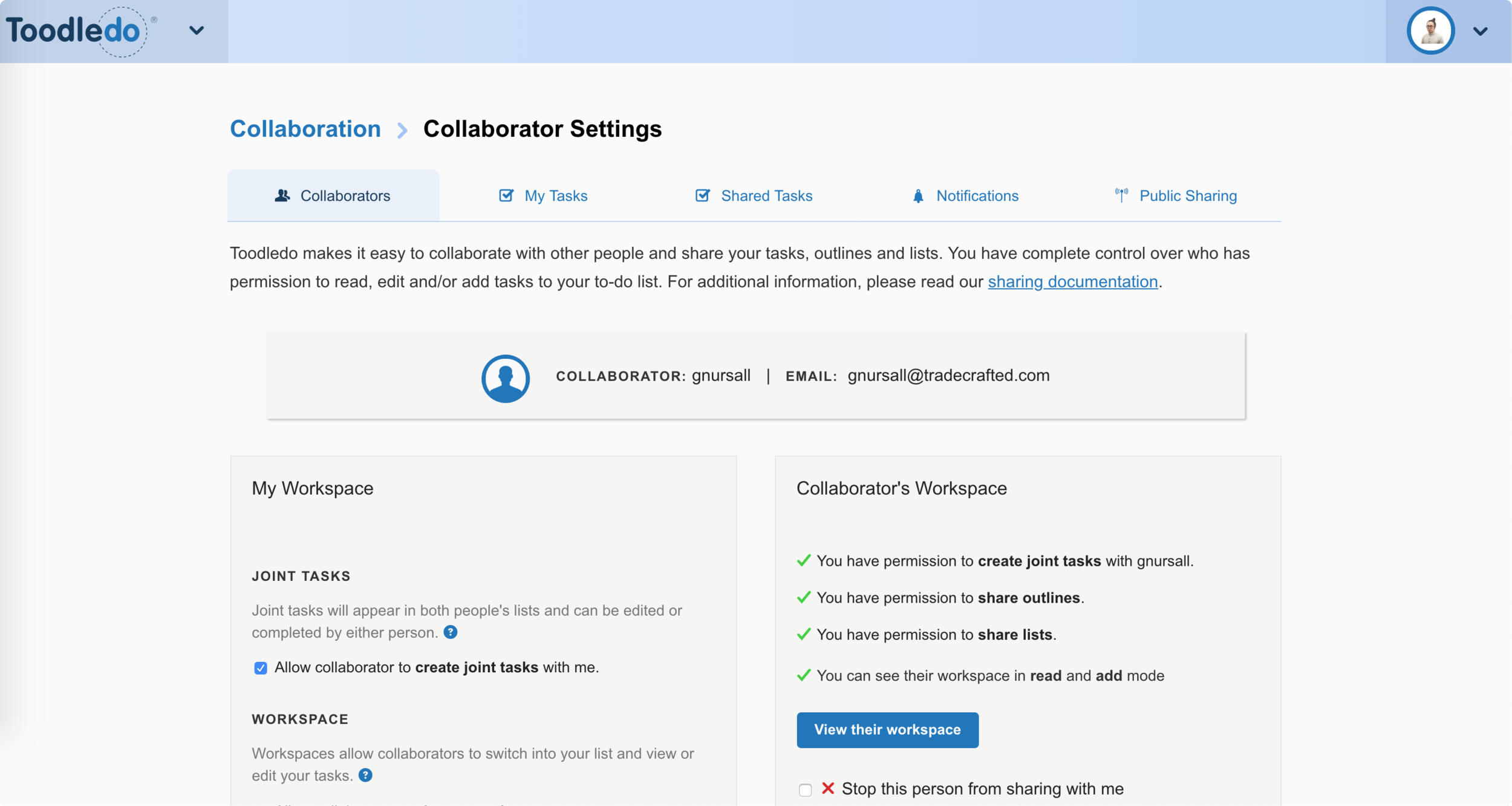Image resolution: width=1512 pixels, height=806 pixels.
Task: Open the Public Sharing tab
Action: point(1176,195)
